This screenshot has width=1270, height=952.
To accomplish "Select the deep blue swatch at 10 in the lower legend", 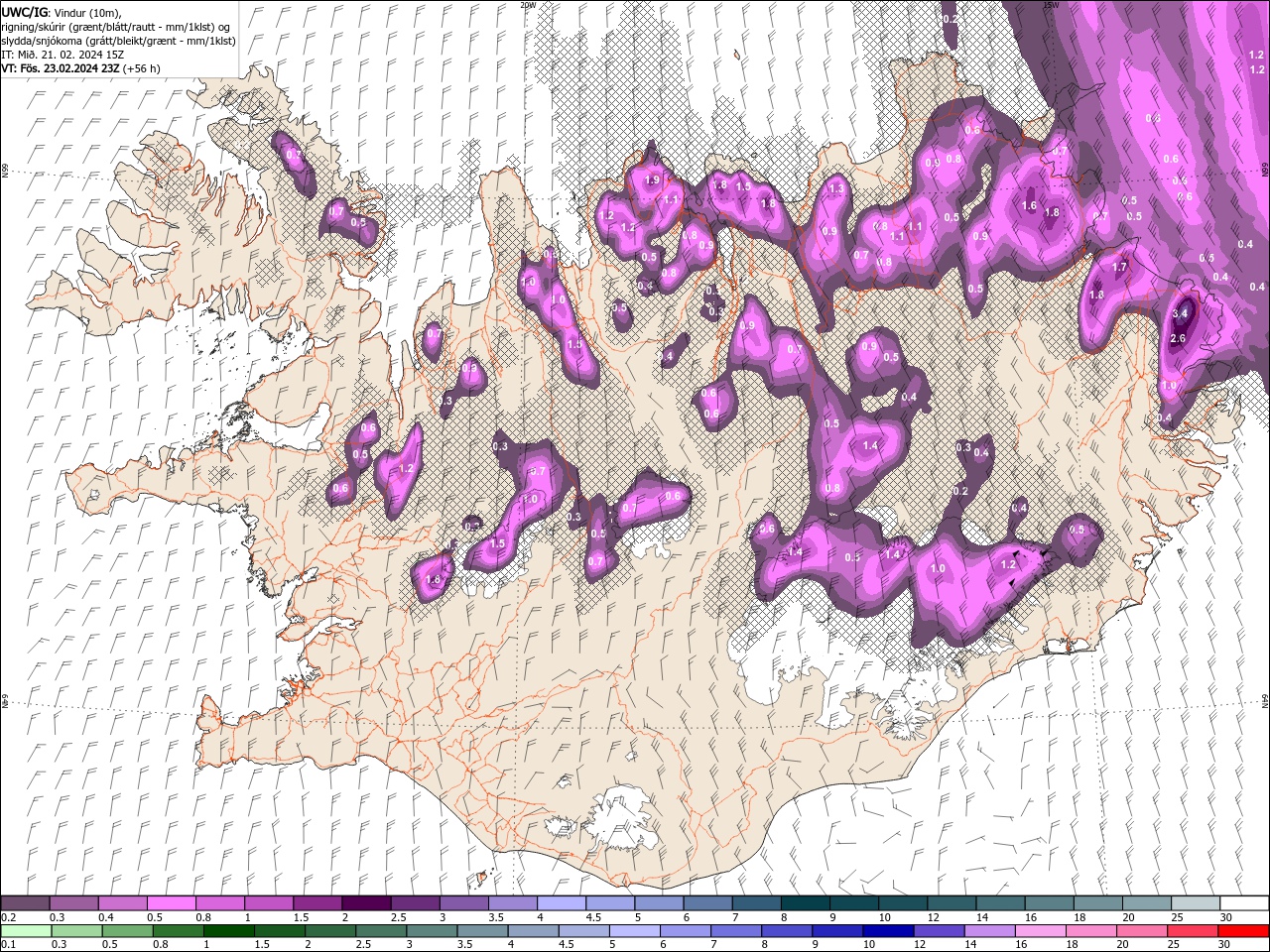I will pos(887,931).
